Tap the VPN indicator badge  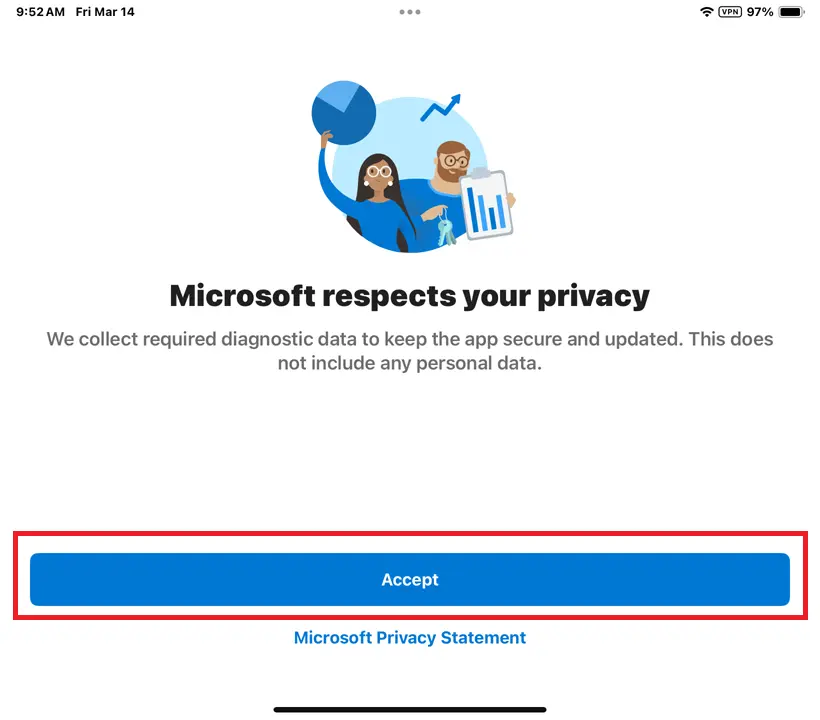click(x=730, y=12)
